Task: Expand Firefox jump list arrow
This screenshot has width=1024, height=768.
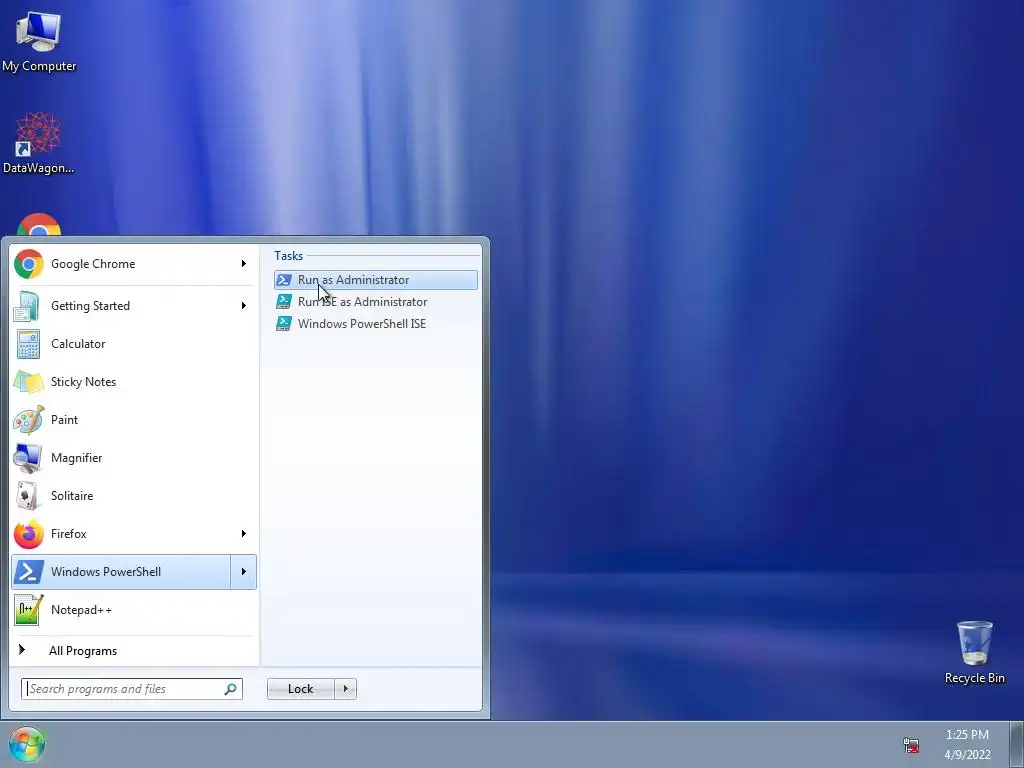Action: 244,534
